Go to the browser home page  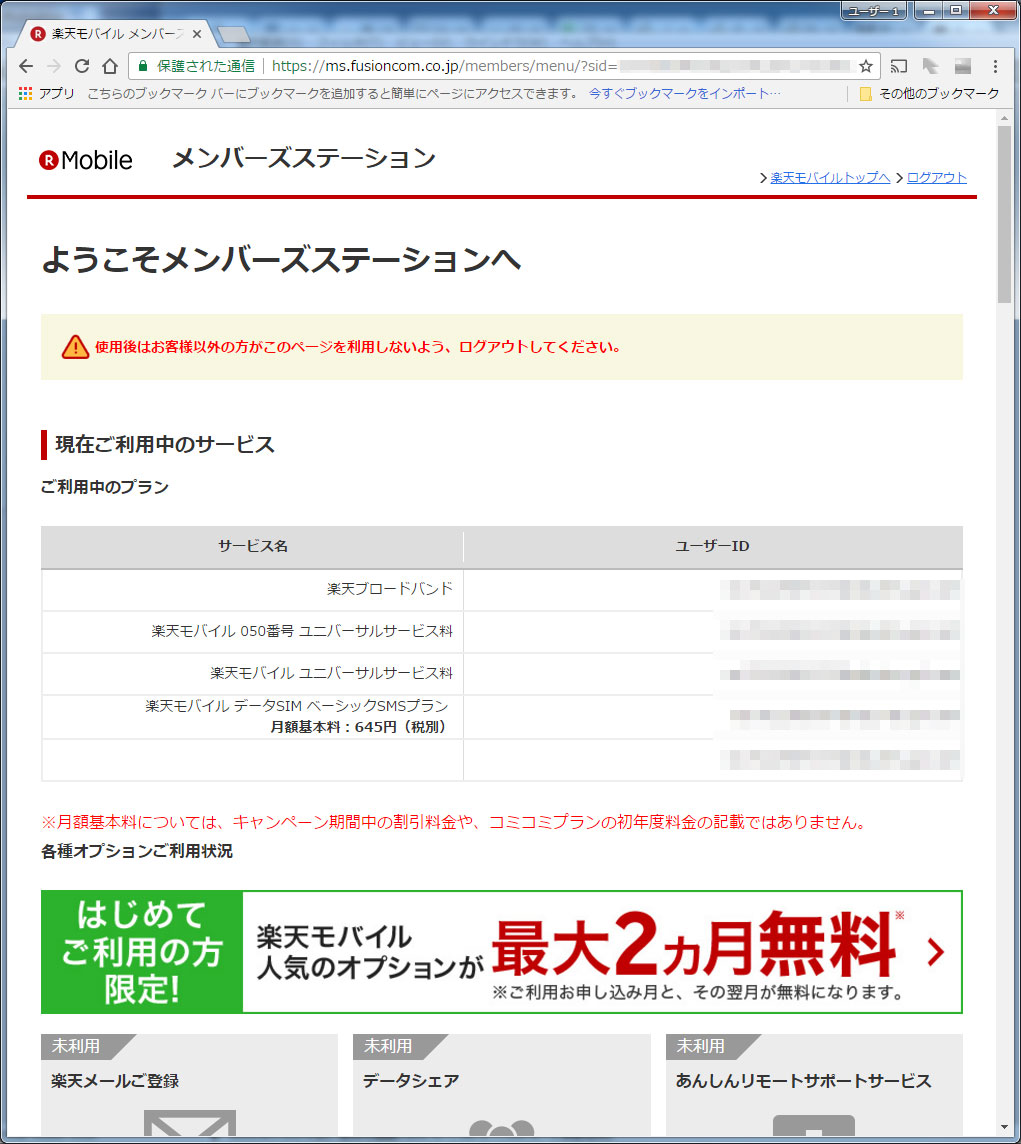[110, 66]
